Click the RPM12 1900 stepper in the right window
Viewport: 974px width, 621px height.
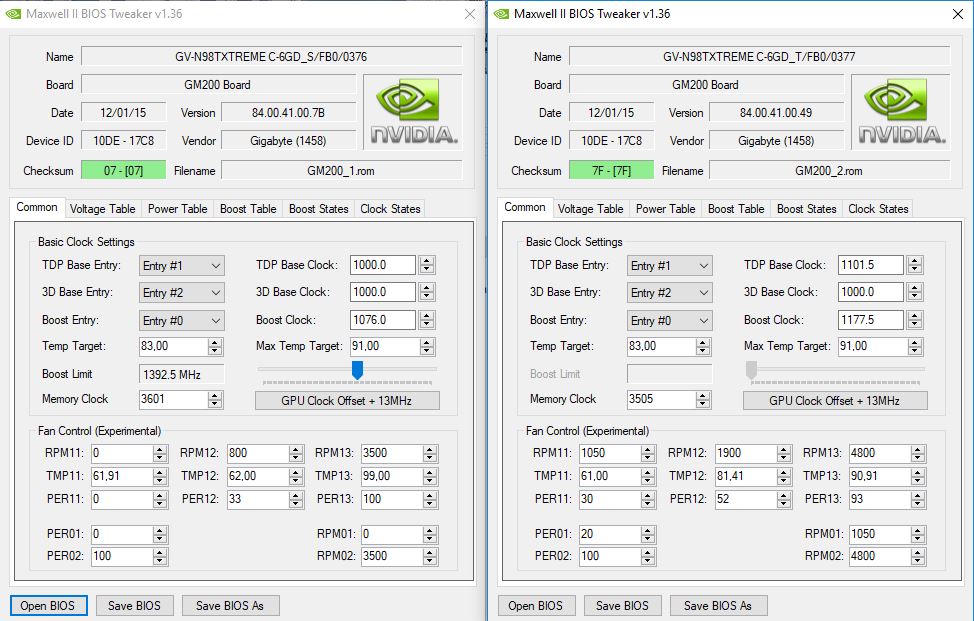click(784, 453)
